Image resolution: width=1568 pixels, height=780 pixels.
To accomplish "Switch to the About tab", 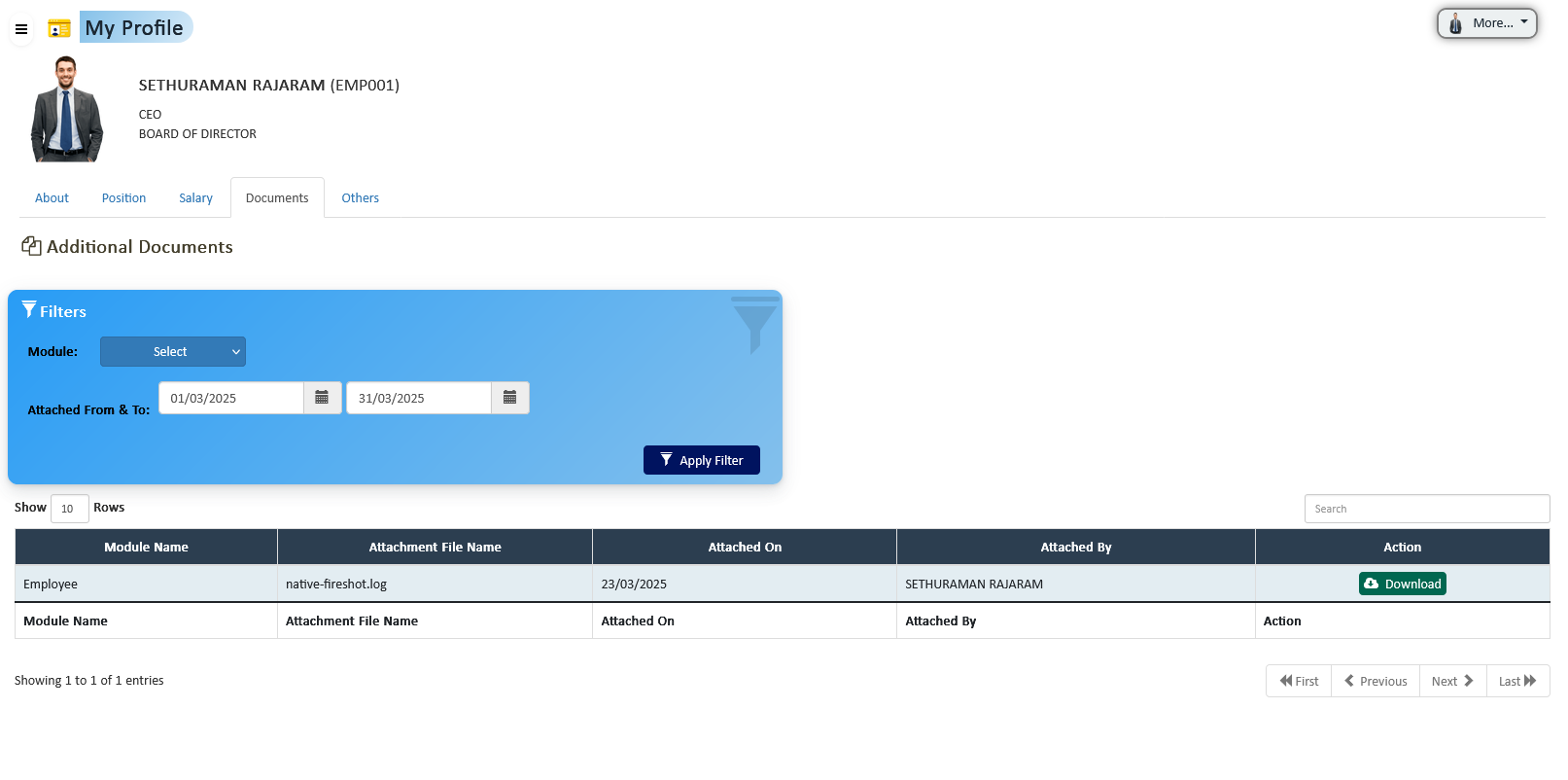I will (52, 198).
